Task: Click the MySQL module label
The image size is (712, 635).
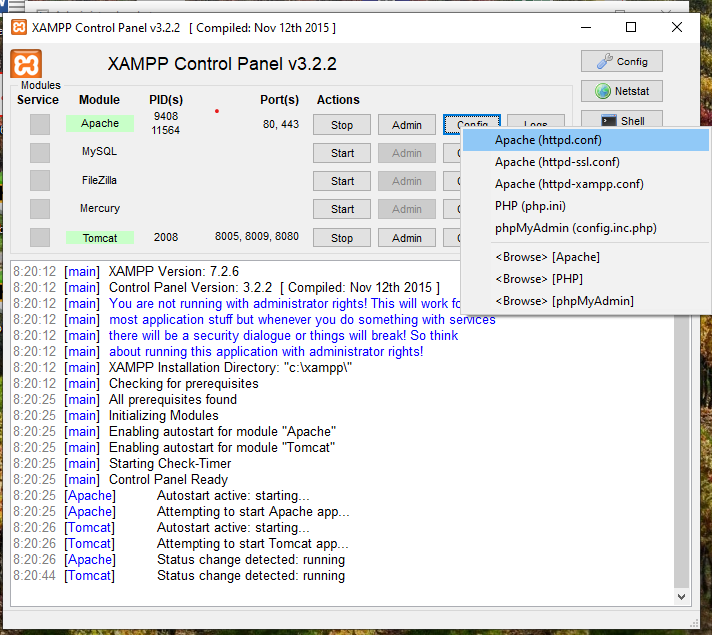Action: point(99,151)
